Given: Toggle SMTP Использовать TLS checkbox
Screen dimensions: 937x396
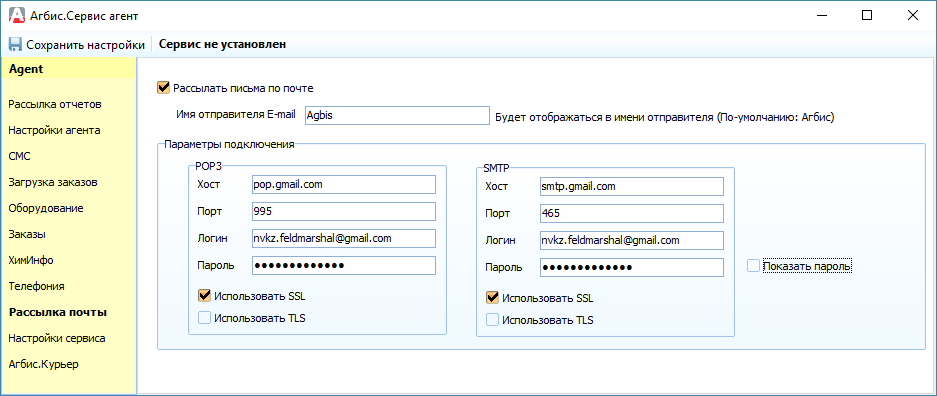Looking at the screenshot, I should click(492, 320).
